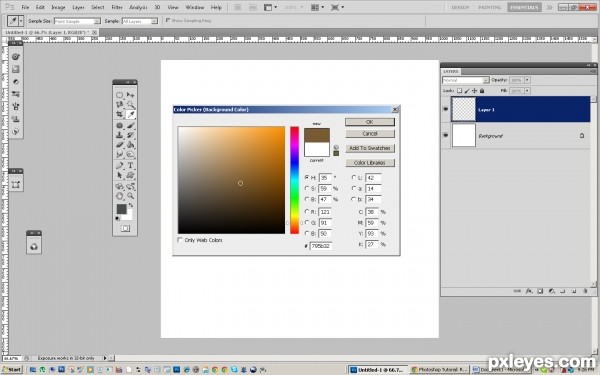Image resolution: width=600 pixels, height=375 pixels.
Task: Select the Custom Shape tool
Action: point(130,175)
